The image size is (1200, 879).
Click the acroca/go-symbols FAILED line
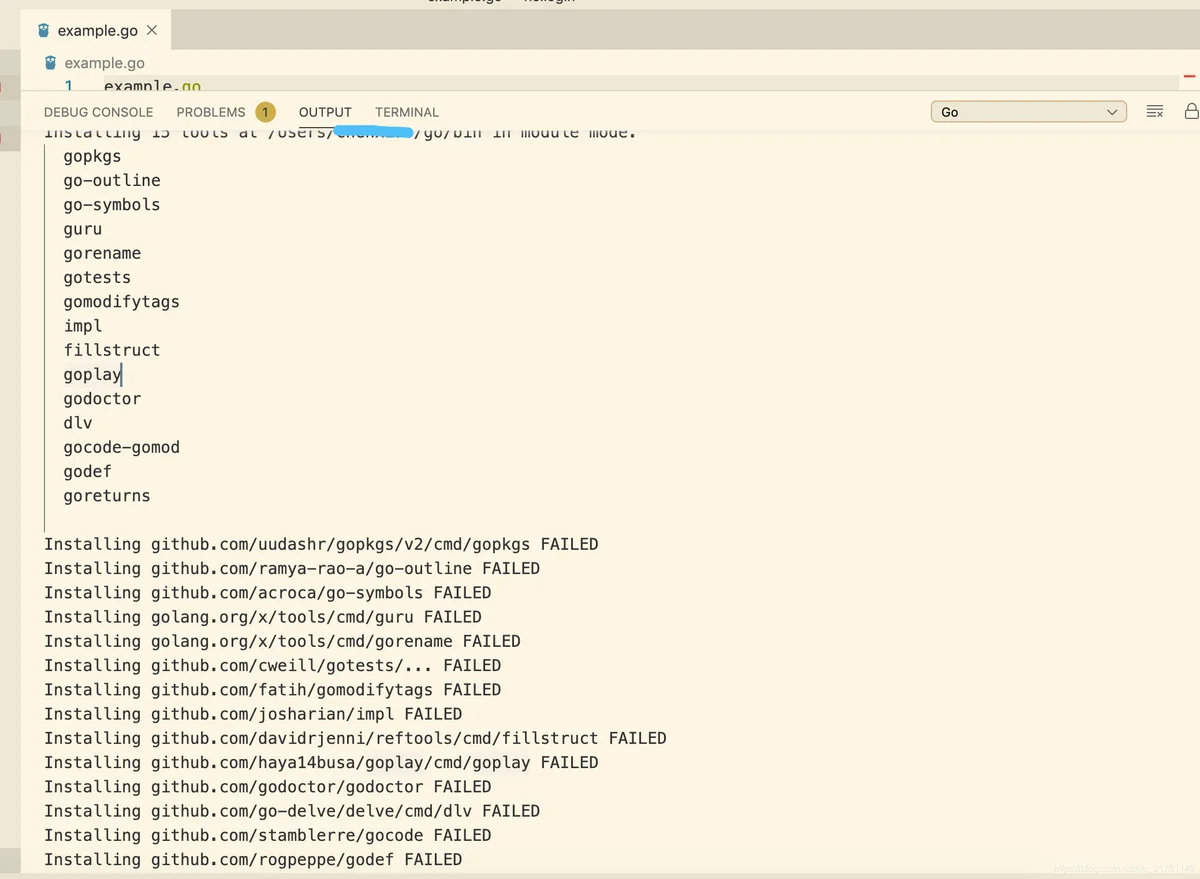coord(268,592)
